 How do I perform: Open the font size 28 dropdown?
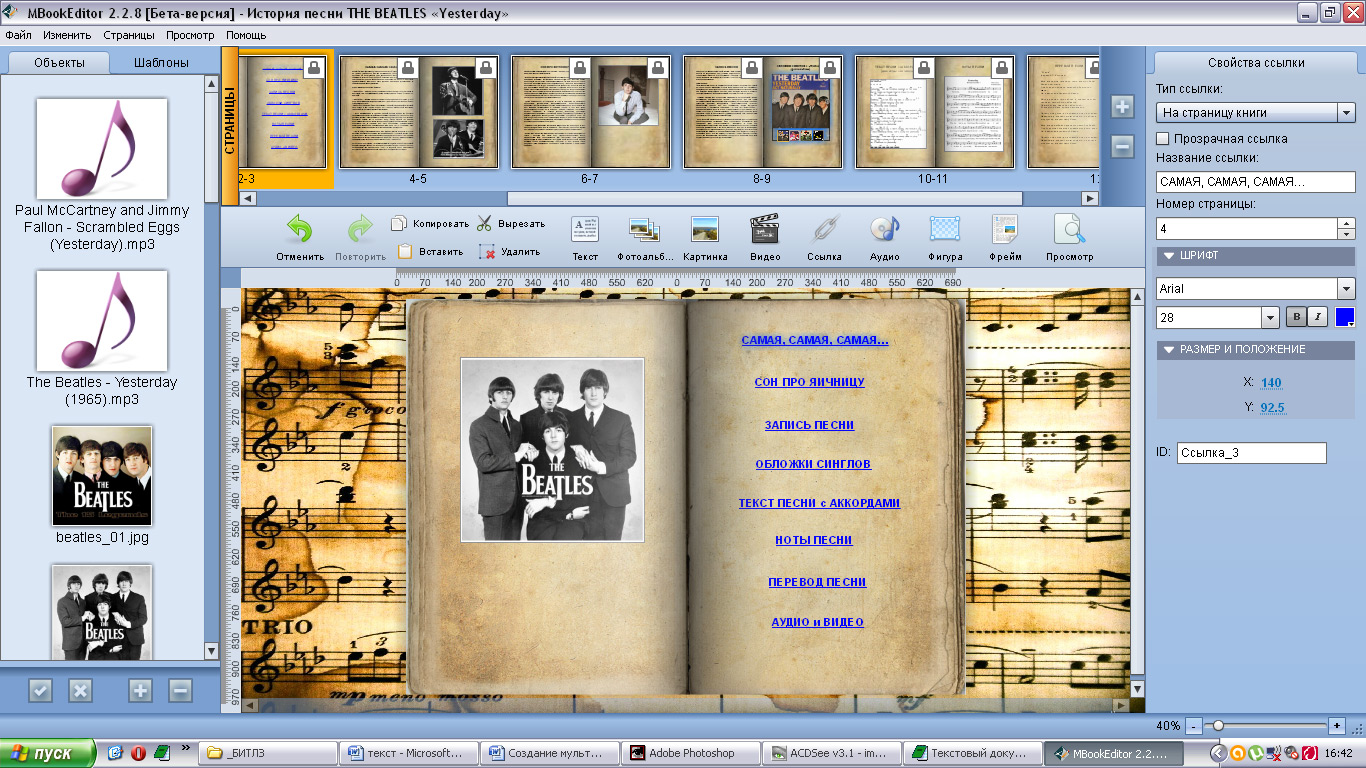(1271, 318)
